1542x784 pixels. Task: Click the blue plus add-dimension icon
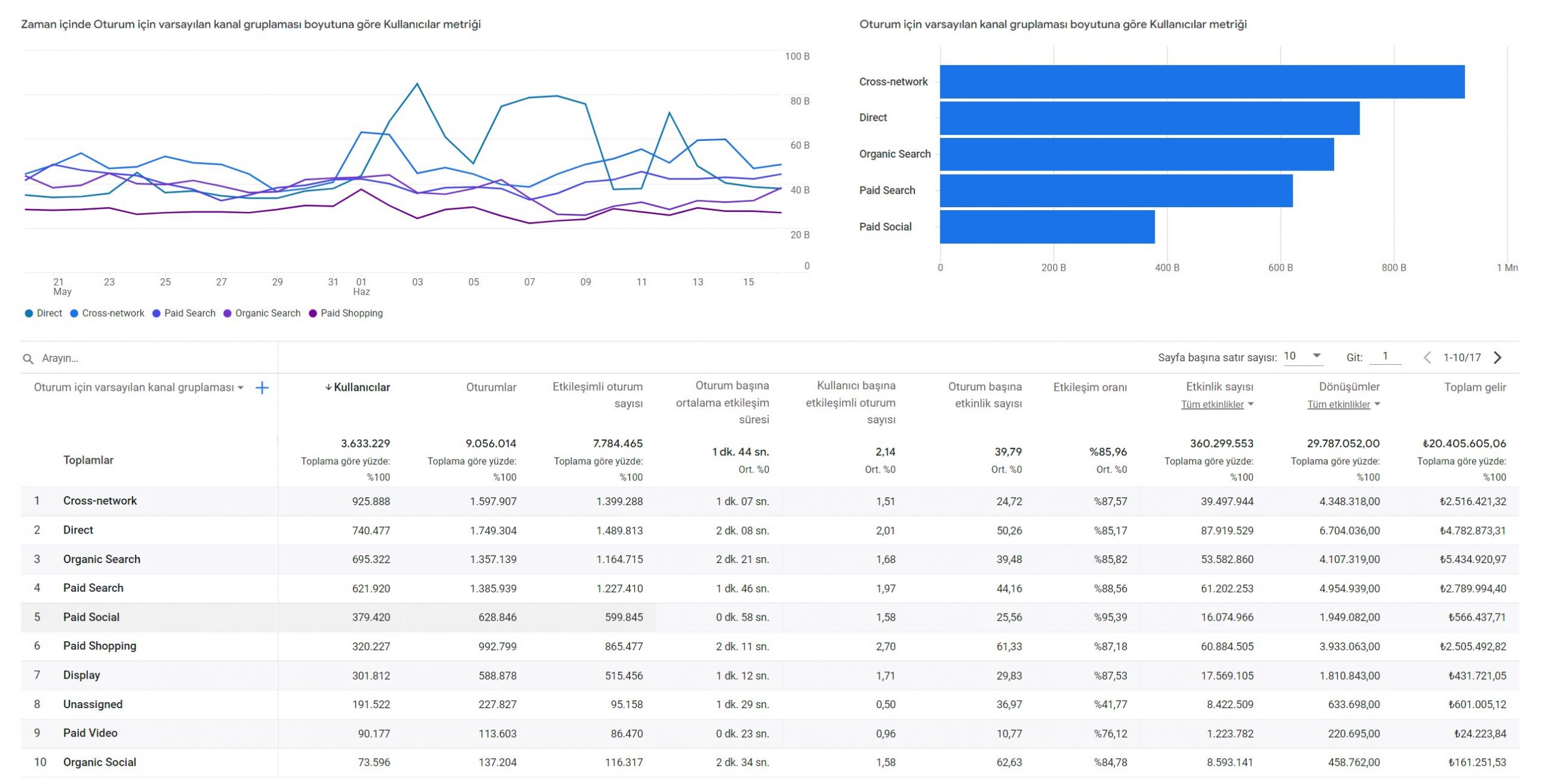coord(262,388)
